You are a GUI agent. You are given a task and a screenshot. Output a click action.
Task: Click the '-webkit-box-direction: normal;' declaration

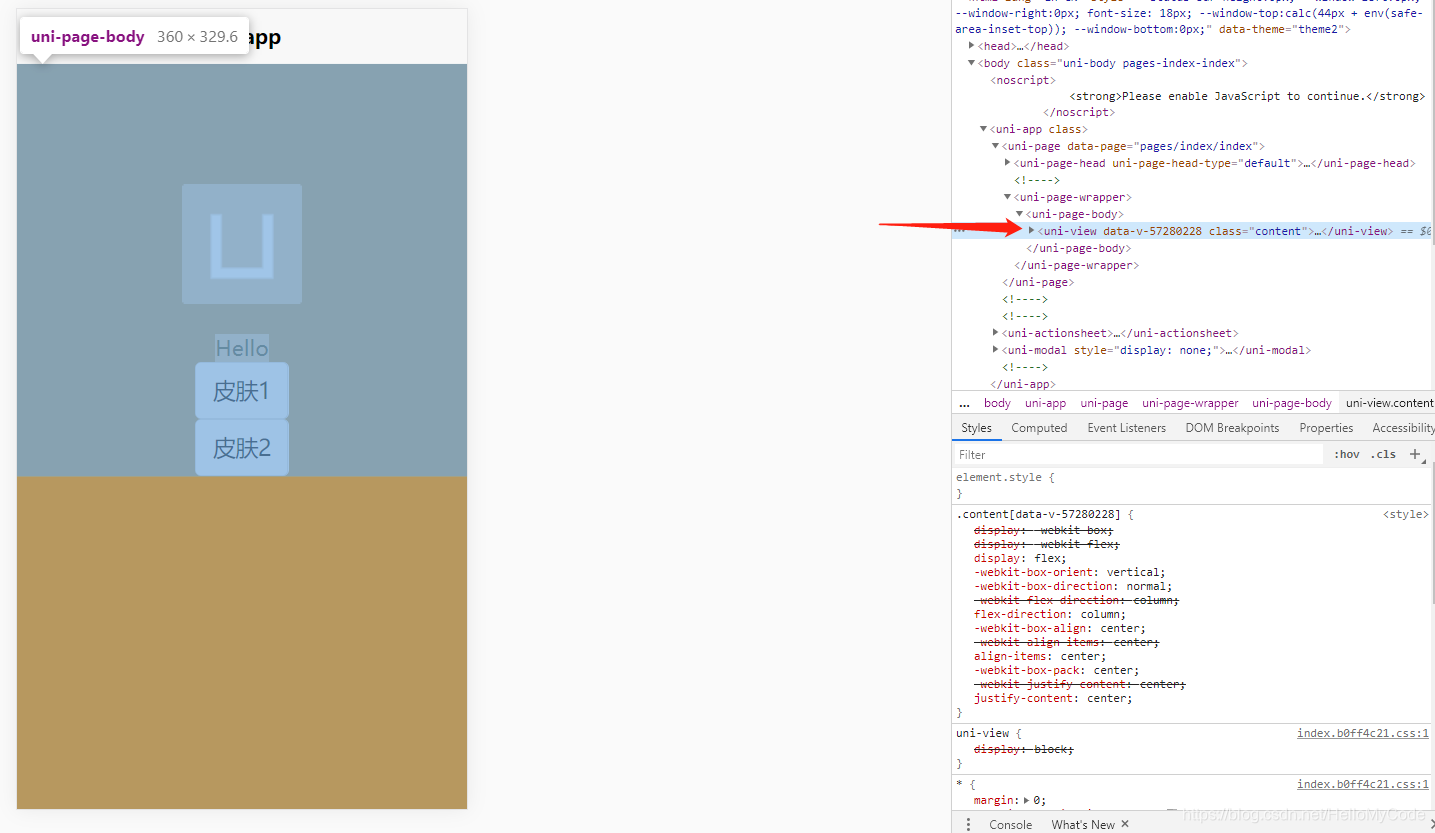(x=1073, y=586)
